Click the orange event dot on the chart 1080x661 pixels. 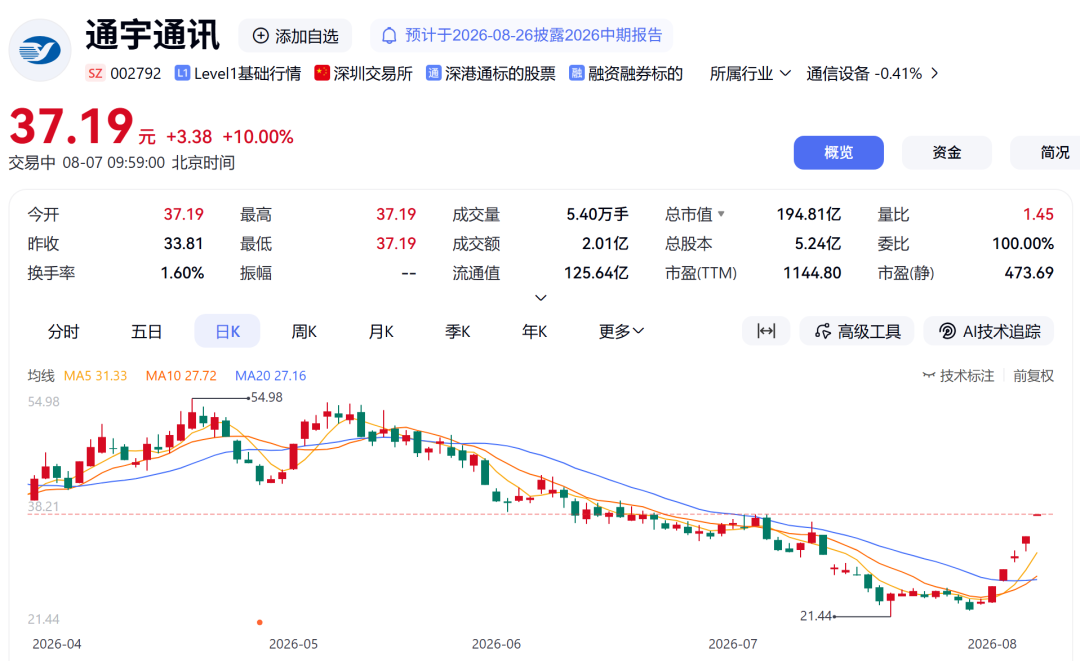tap(260, 622)
